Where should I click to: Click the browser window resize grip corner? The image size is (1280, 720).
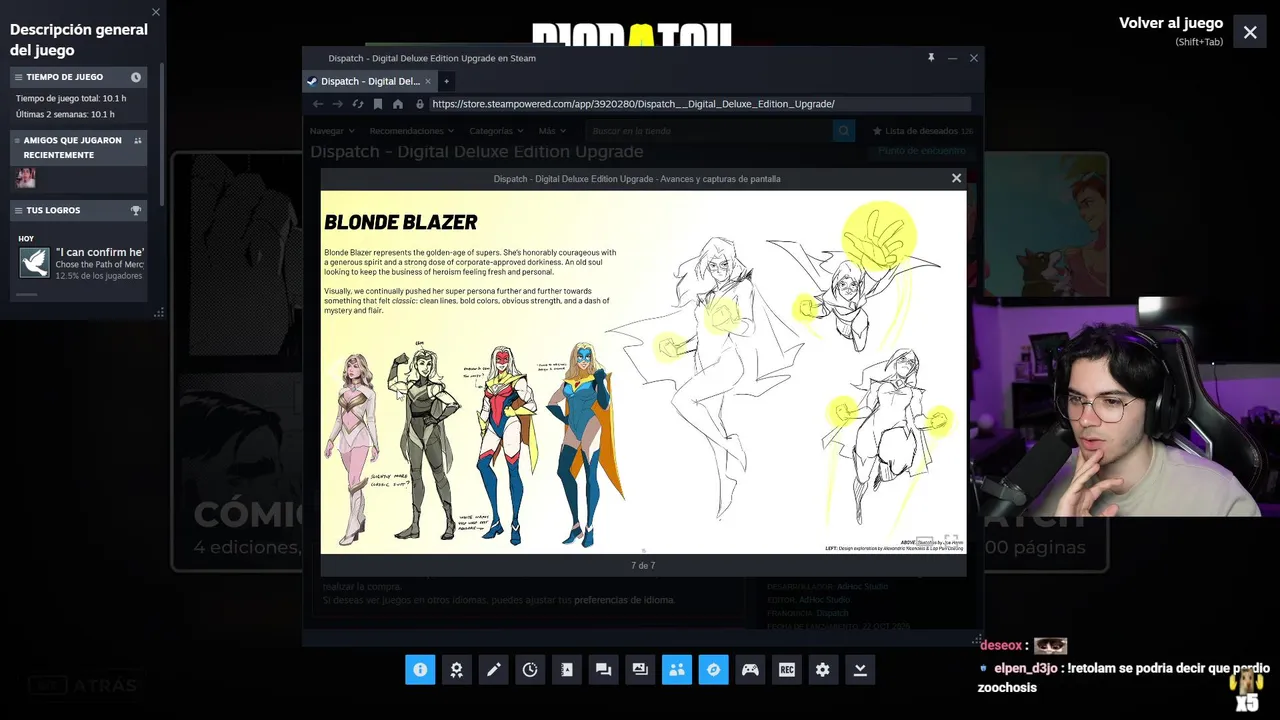pos(977,640)
